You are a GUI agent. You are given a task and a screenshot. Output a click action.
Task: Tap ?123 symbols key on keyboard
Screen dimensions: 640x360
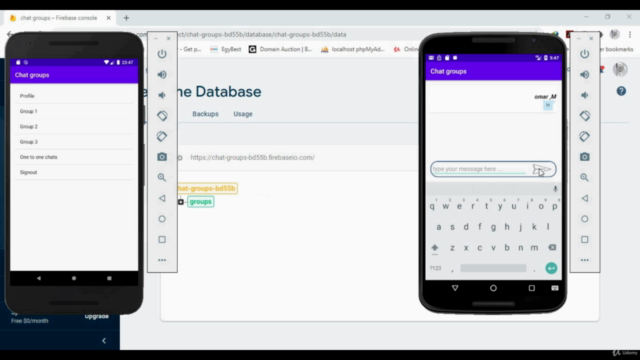point(436,268)
